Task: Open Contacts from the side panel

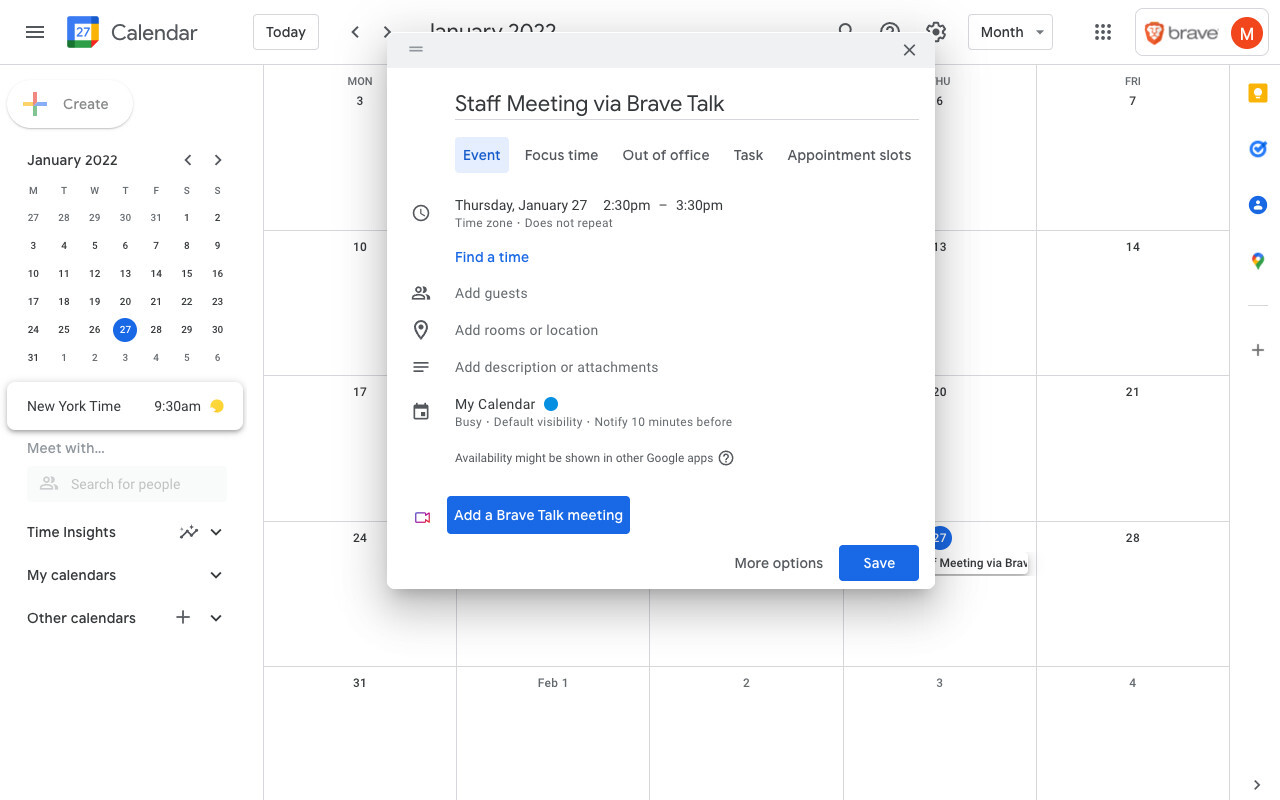Action: click(1257, 204)
